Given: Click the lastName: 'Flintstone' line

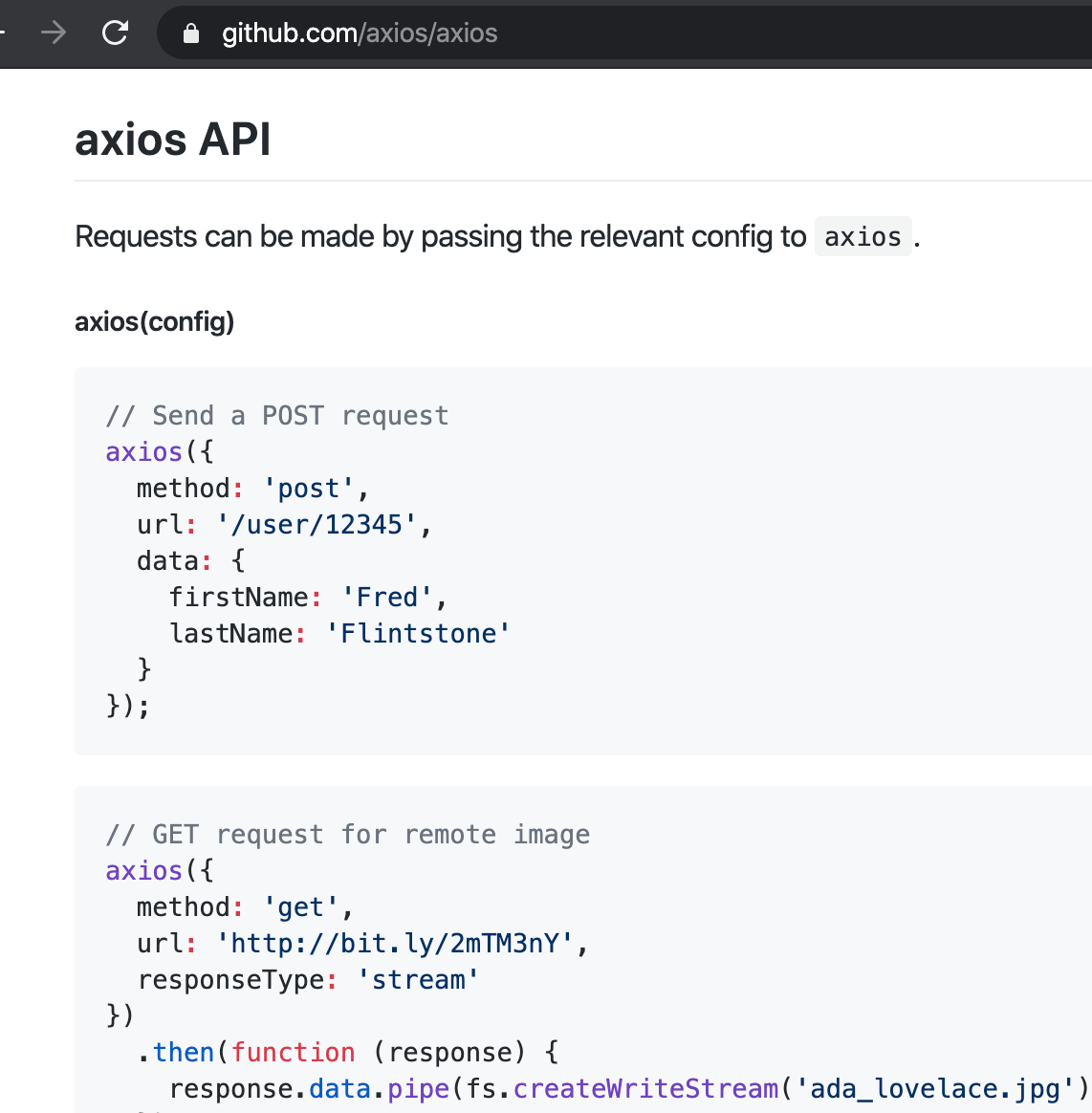Looking at the screenshot, I should click(x=339, y=633).
